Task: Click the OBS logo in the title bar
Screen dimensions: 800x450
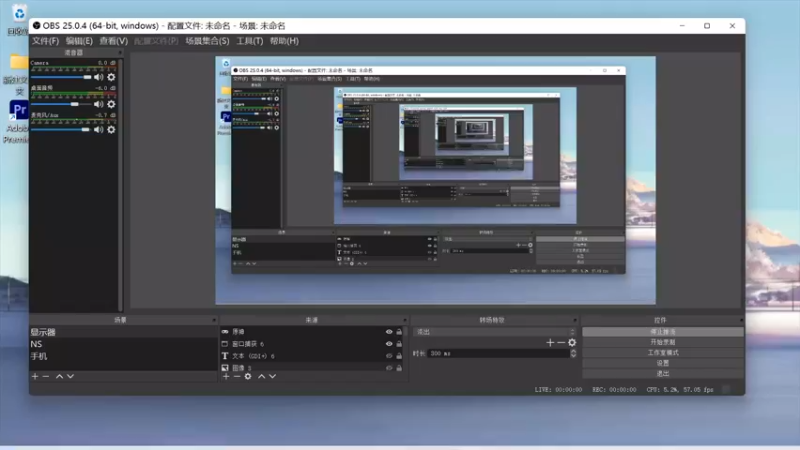Action: tap(37, 26)
